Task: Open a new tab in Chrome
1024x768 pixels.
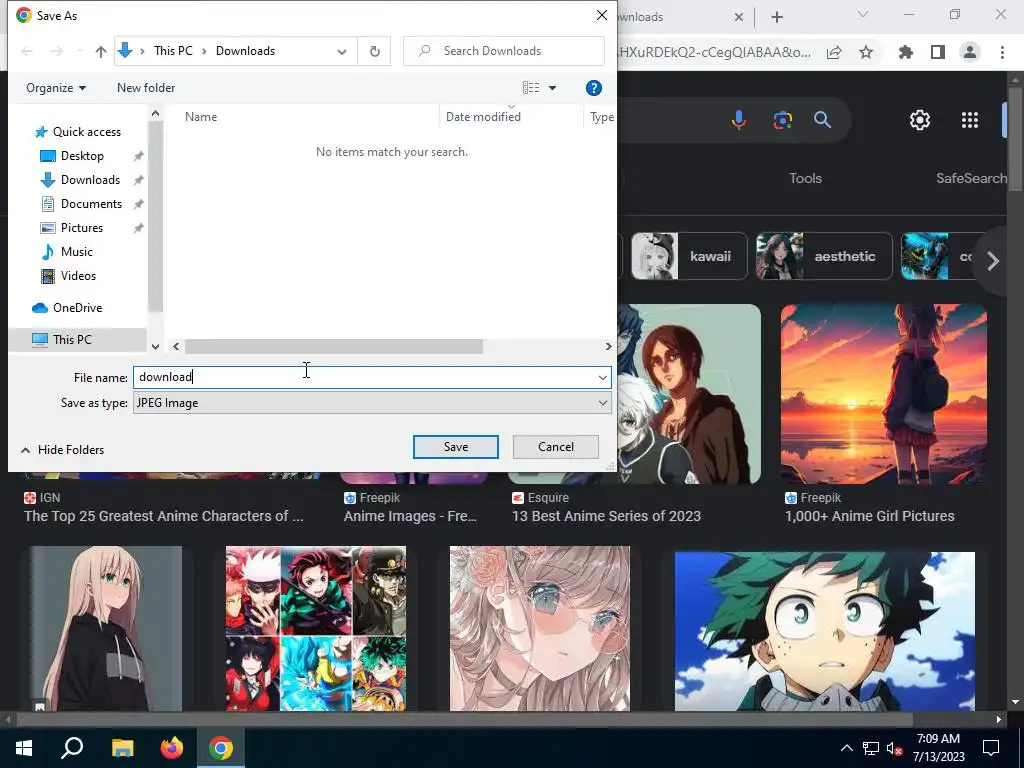Action: [777, 17]
